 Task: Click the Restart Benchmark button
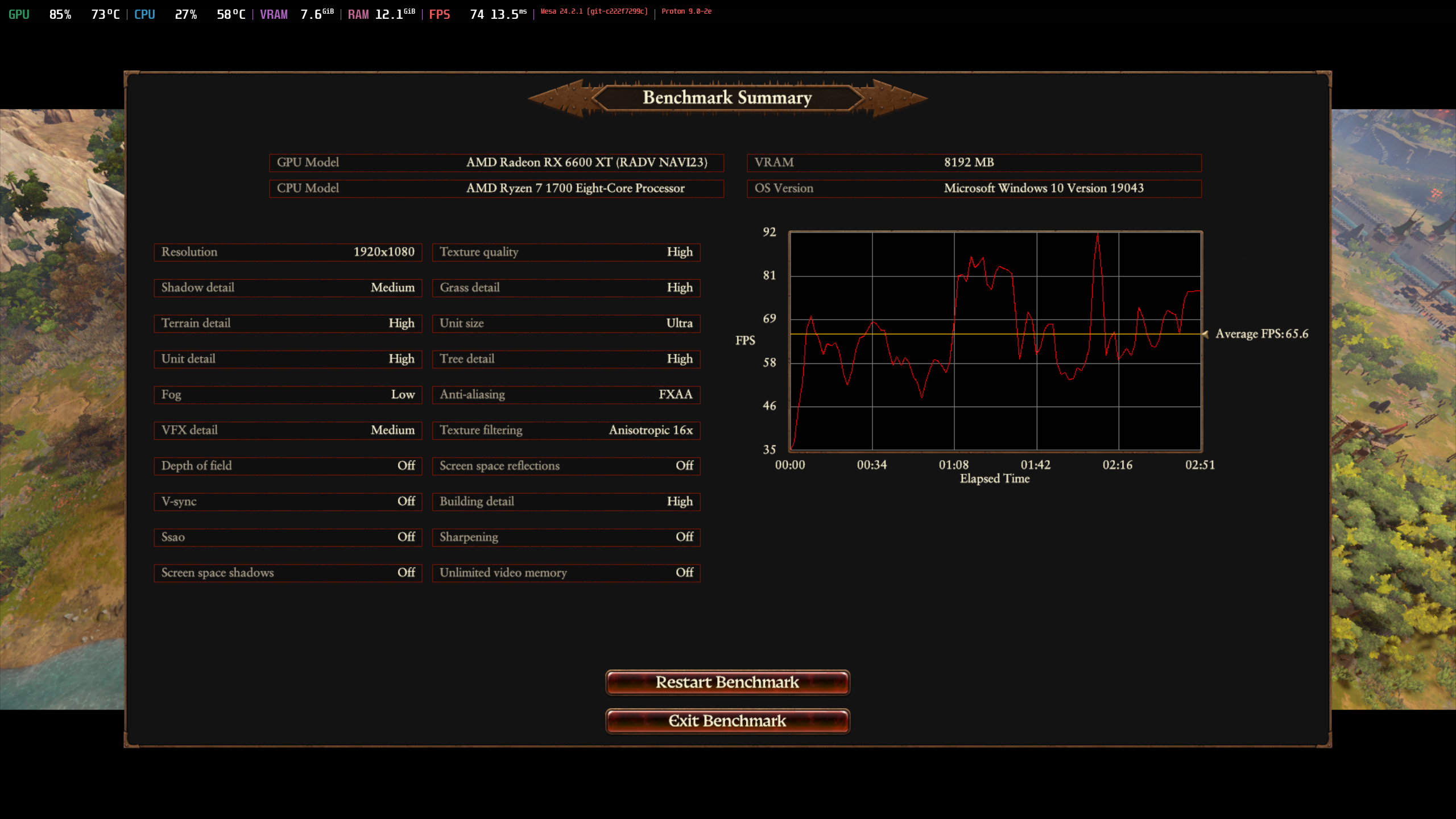coord(727,682)
